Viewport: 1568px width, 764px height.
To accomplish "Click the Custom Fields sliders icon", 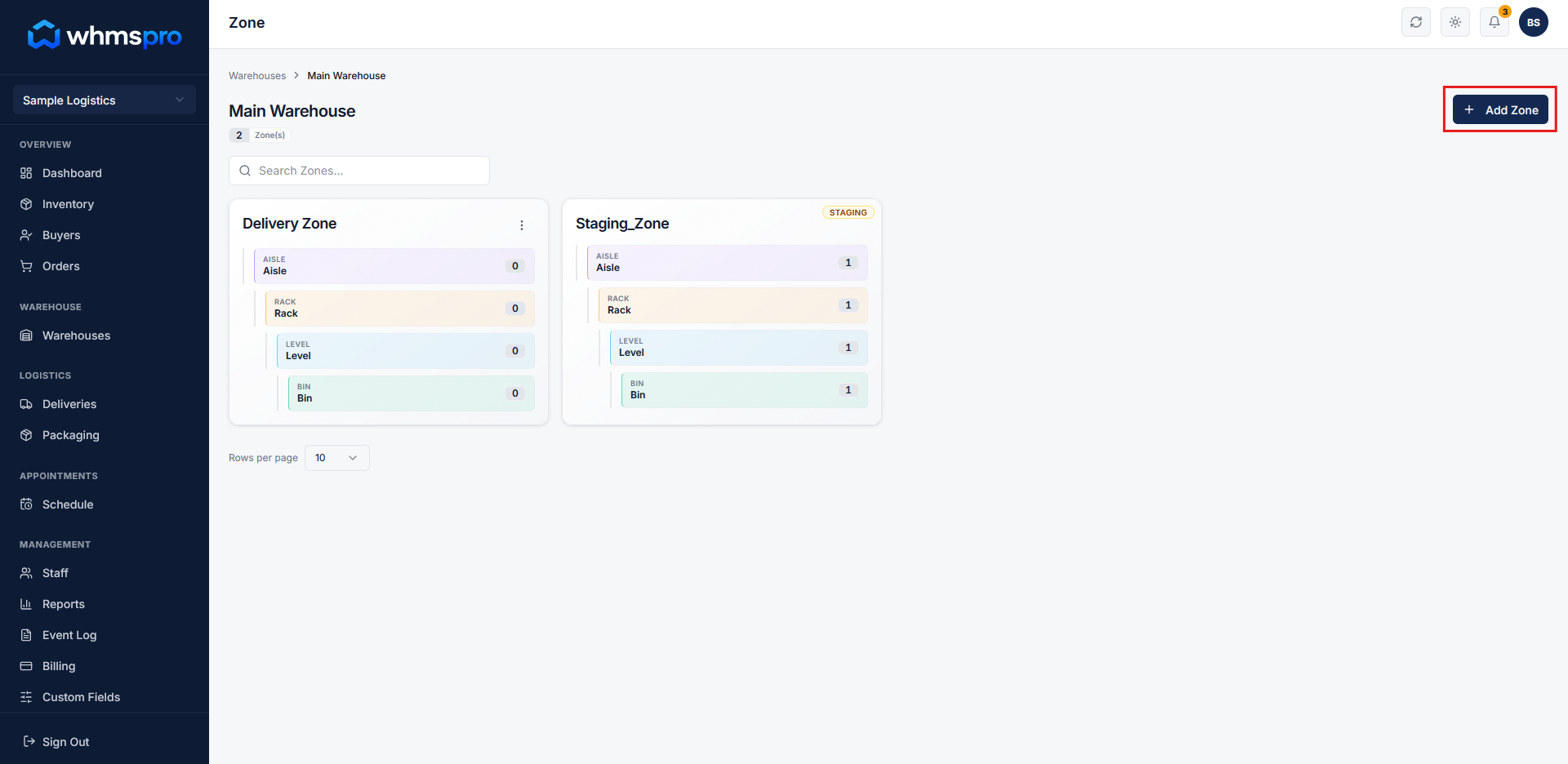I will (26, 697).
